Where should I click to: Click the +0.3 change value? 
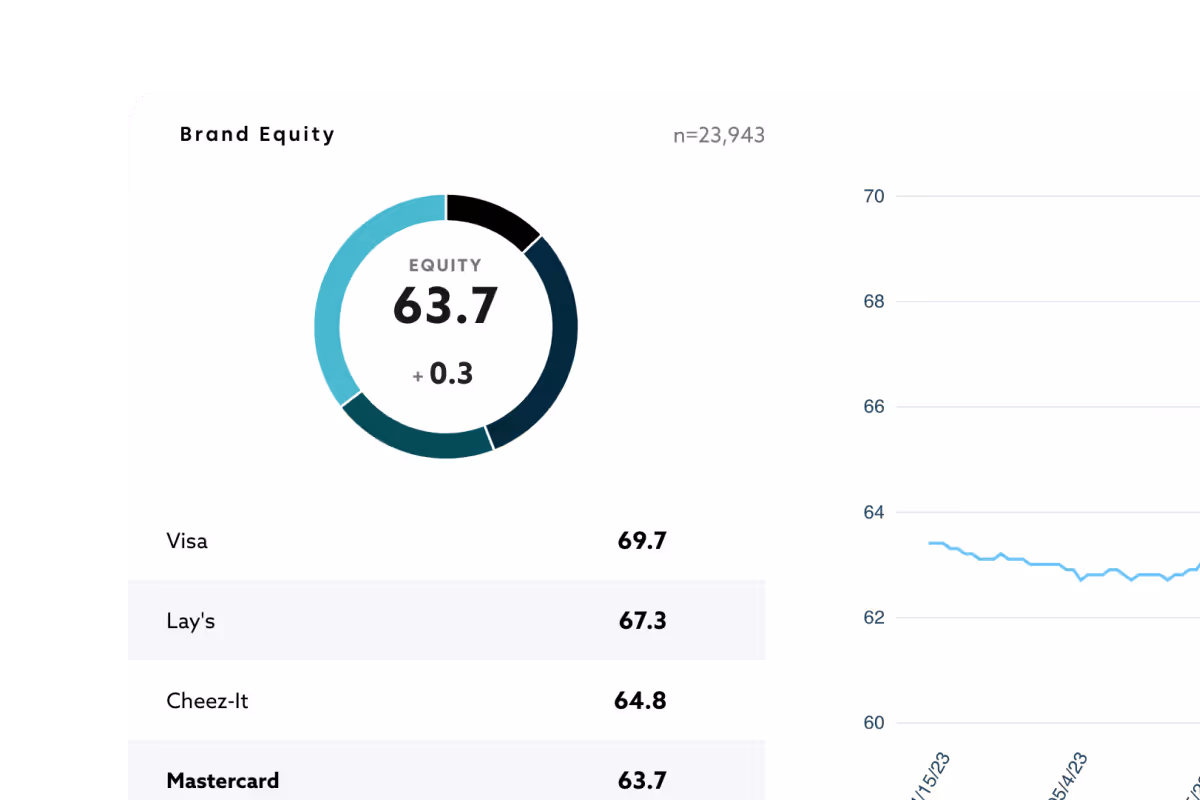[443, 374]
